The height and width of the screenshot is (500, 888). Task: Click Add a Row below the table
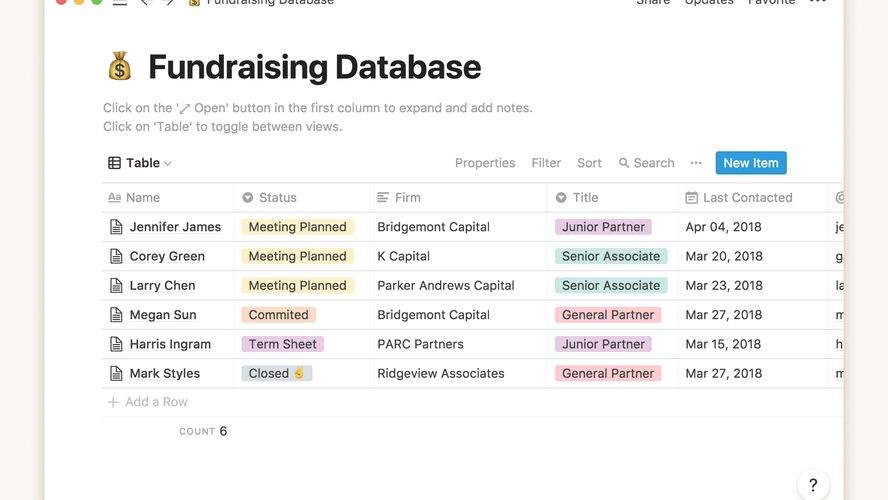coord(155,402)
